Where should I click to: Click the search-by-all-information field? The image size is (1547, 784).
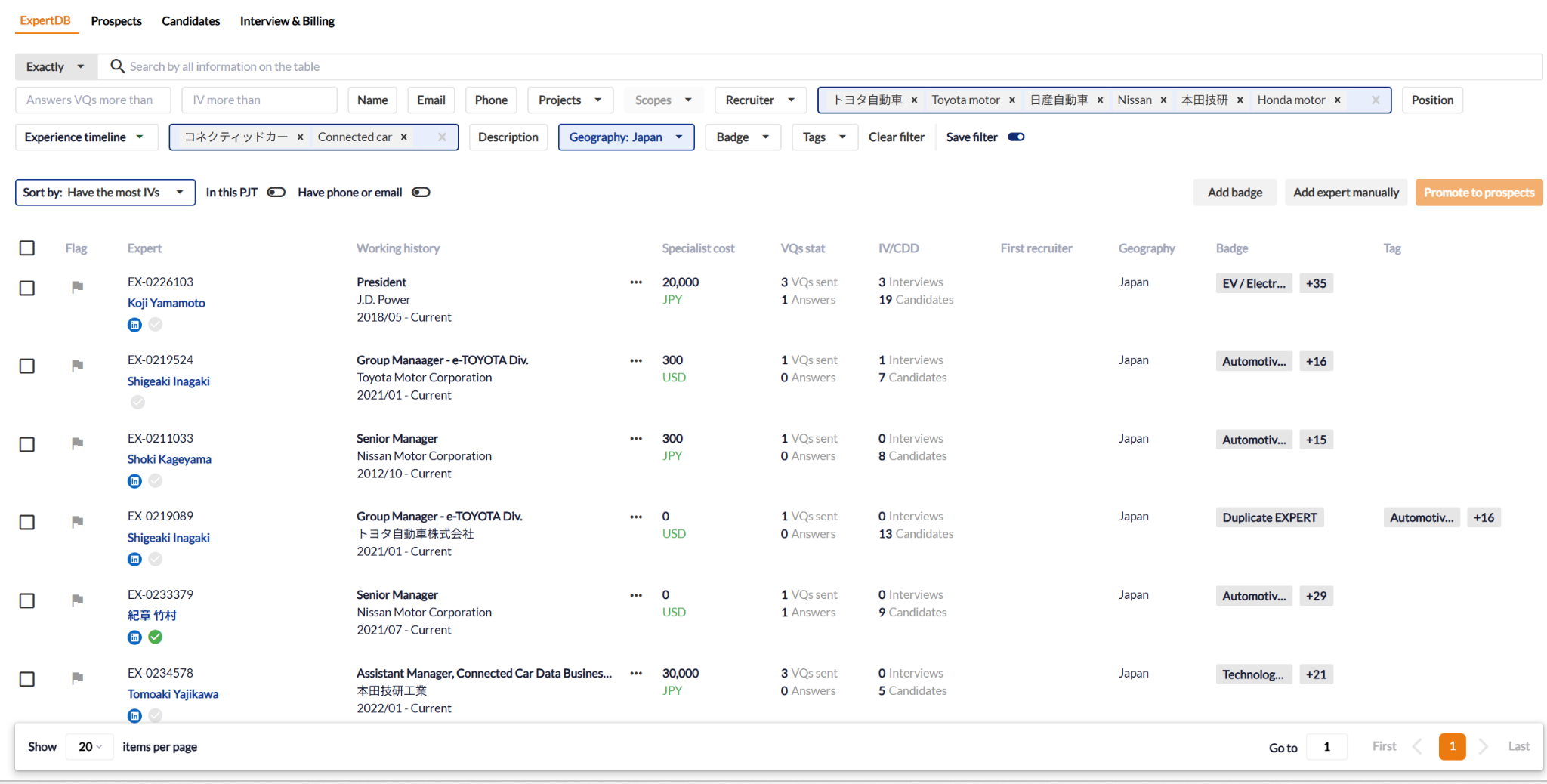click(820, 66)
